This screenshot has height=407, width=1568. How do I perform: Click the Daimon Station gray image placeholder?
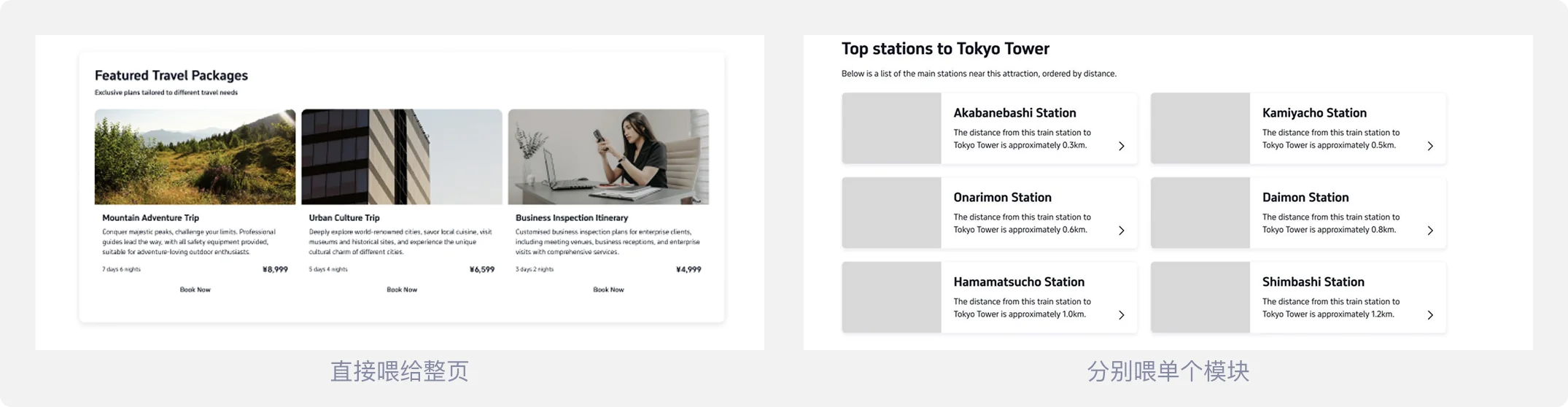coord(1200,213)
